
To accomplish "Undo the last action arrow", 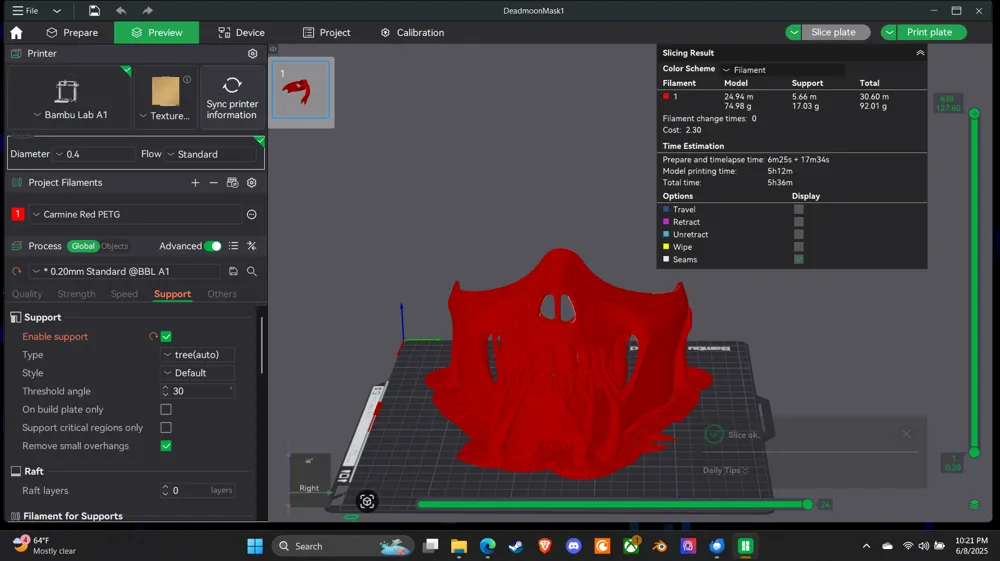I will point(121,10).
